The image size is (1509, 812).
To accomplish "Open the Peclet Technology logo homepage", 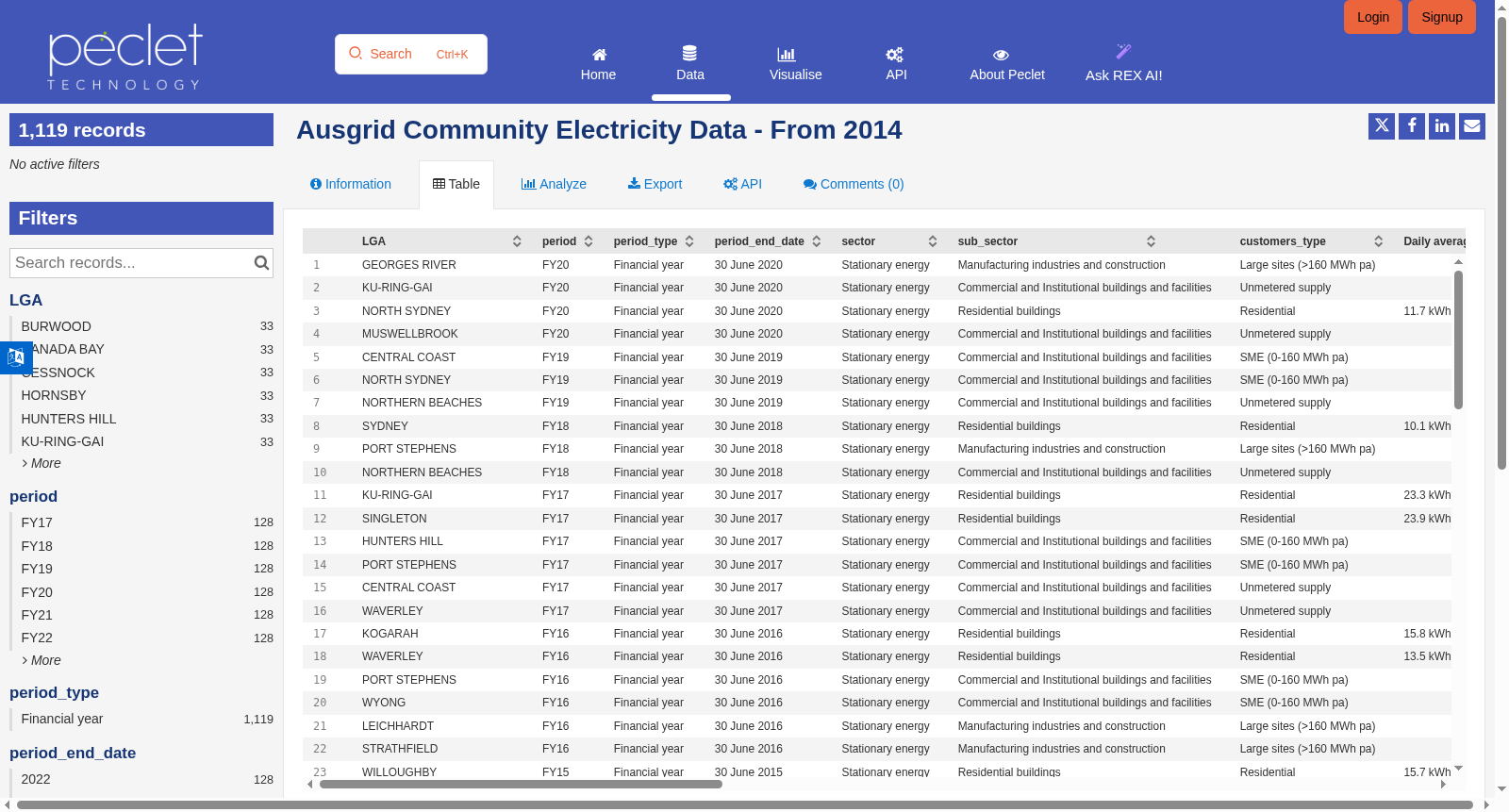I will pyautogui.click(x=125, y=57).
